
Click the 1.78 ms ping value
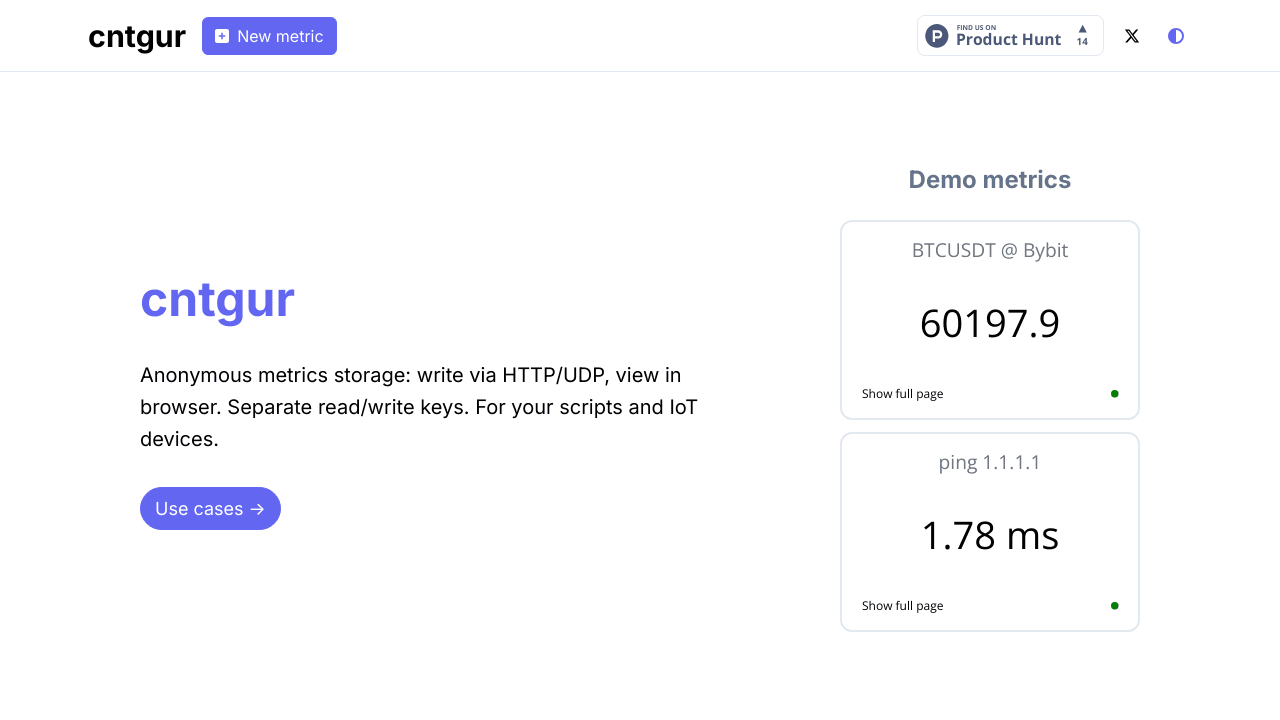(989, 536)
